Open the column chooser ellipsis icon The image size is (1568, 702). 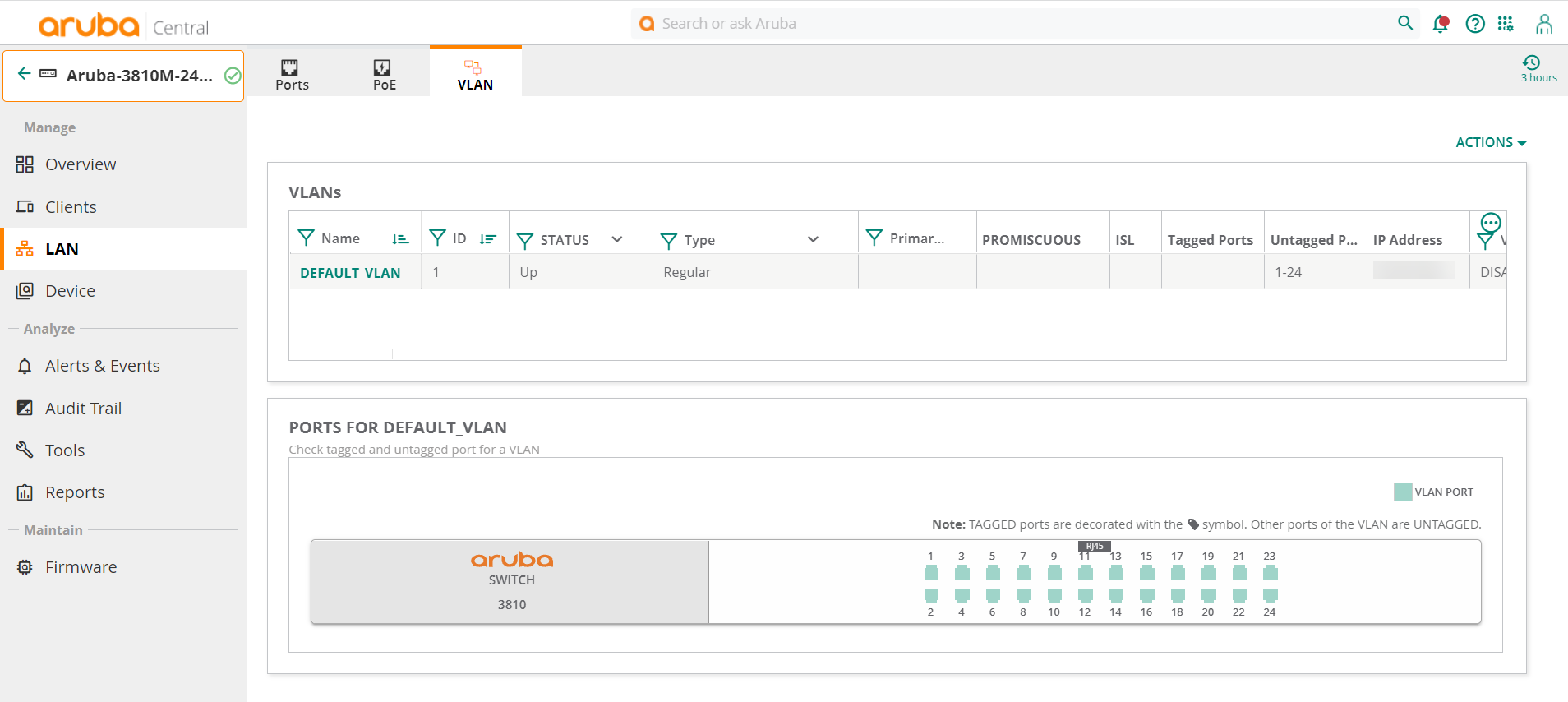tap(1490, 223)
